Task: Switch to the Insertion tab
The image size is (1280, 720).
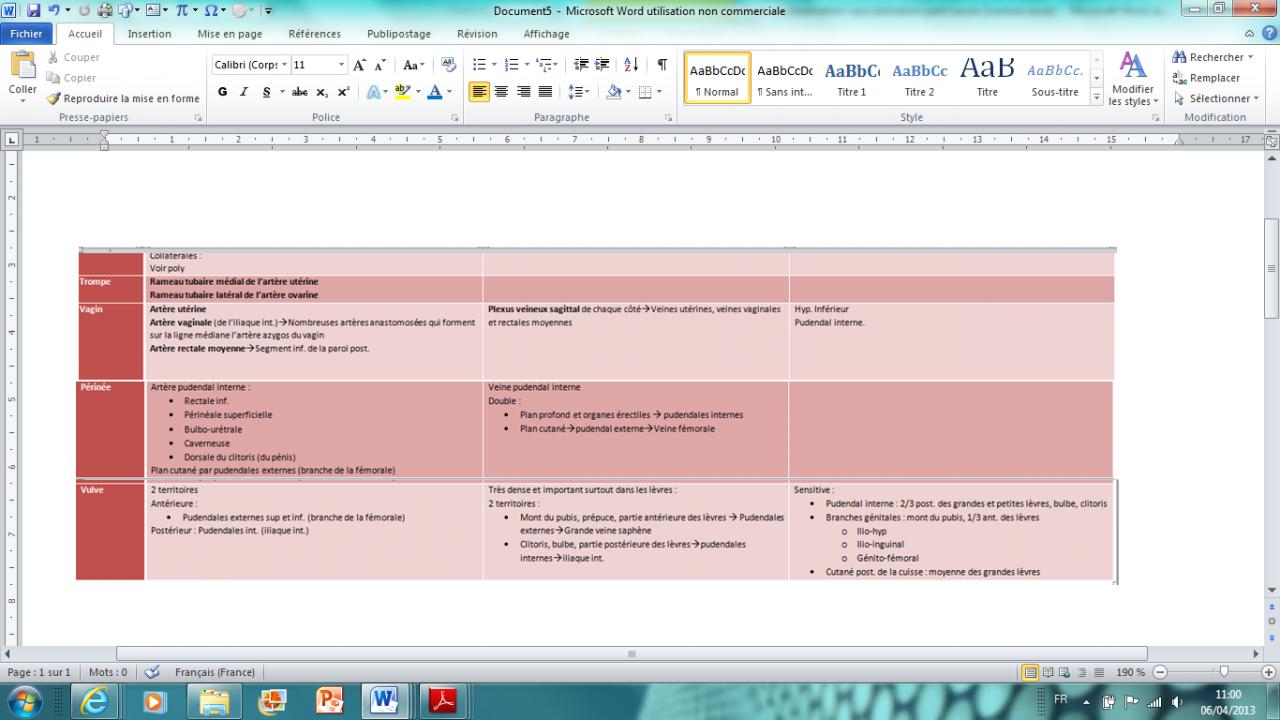Action: click(x=150, y=33)
